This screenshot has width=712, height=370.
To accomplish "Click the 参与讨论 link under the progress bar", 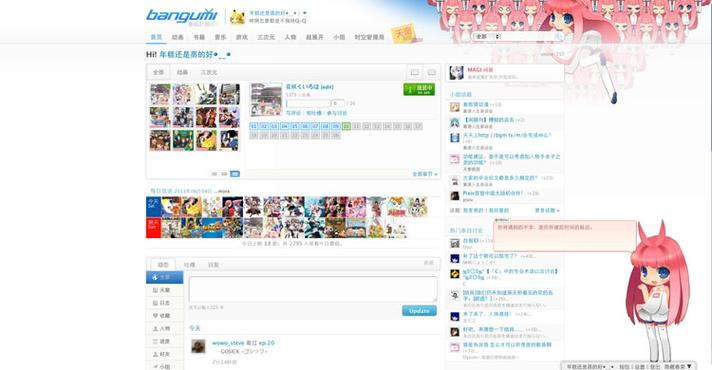I will (x=336, y=113).
